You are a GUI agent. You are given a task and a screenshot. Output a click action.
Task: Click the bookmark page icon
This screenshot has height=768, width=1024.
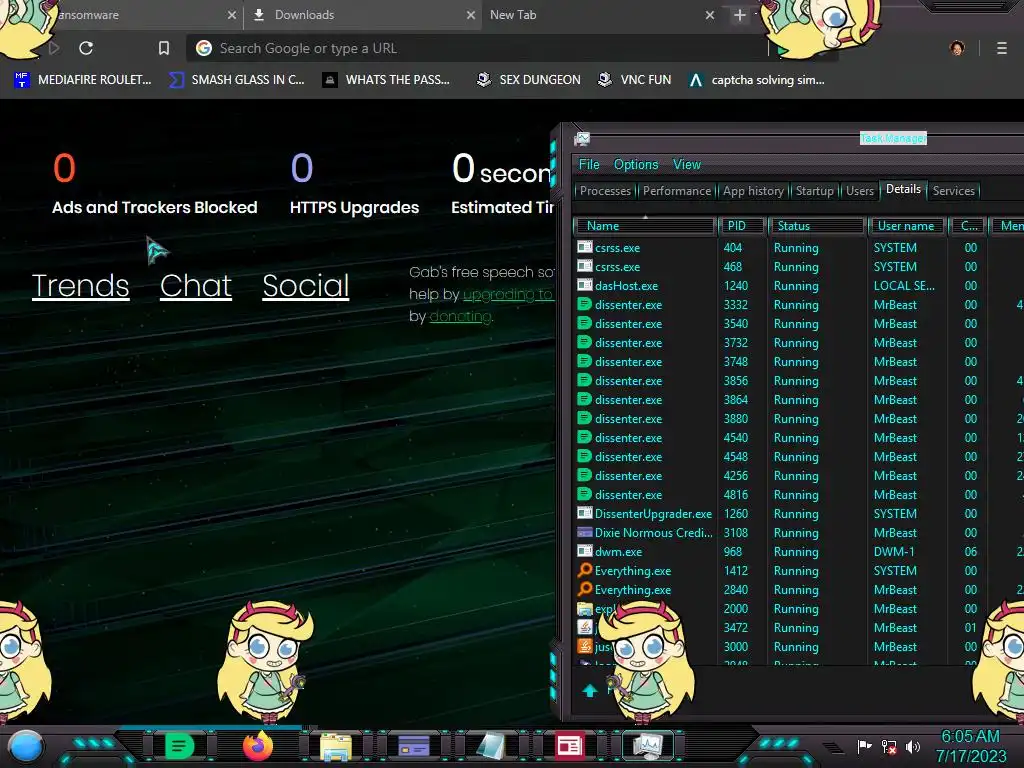click(164, 48)
